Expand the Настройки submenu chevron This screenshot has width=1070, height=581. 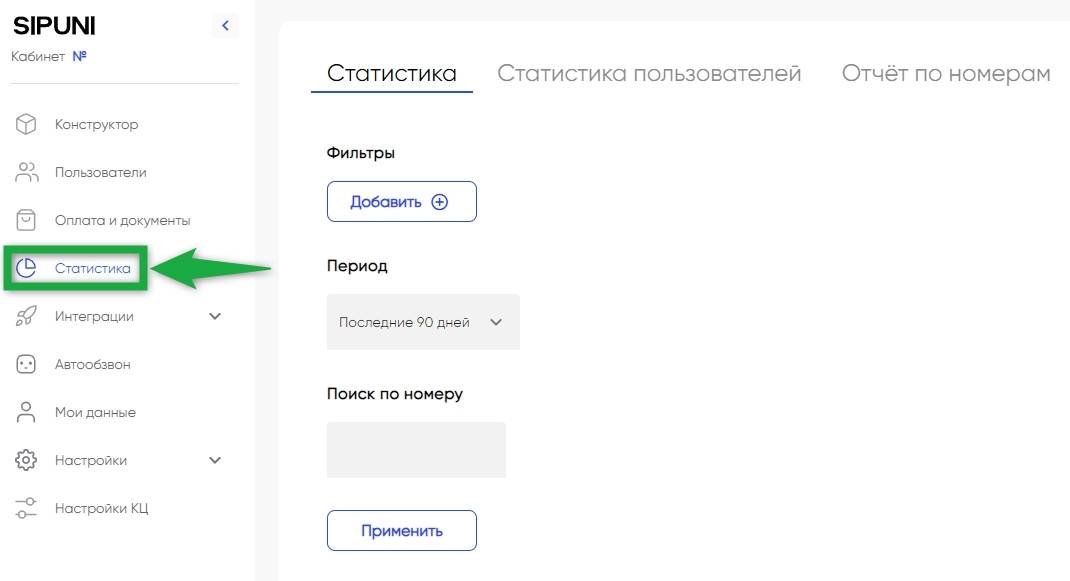click(x=215, y=460)
